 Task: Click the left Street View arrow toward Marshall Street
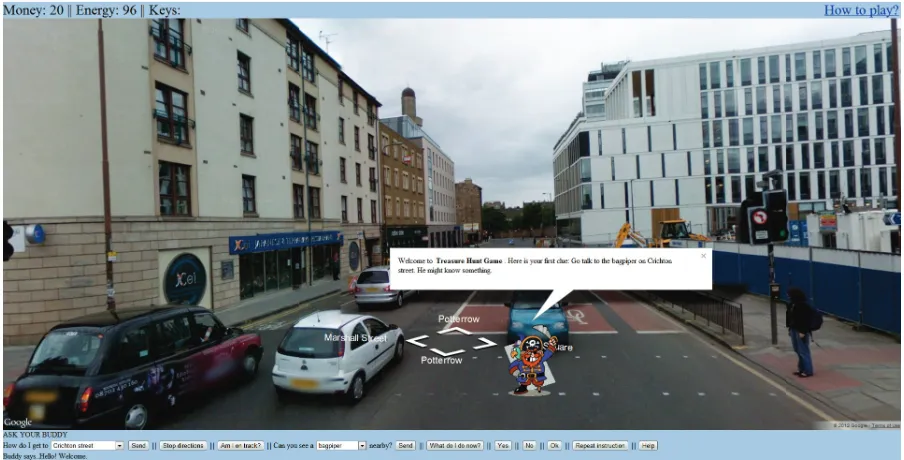(416, 341)
